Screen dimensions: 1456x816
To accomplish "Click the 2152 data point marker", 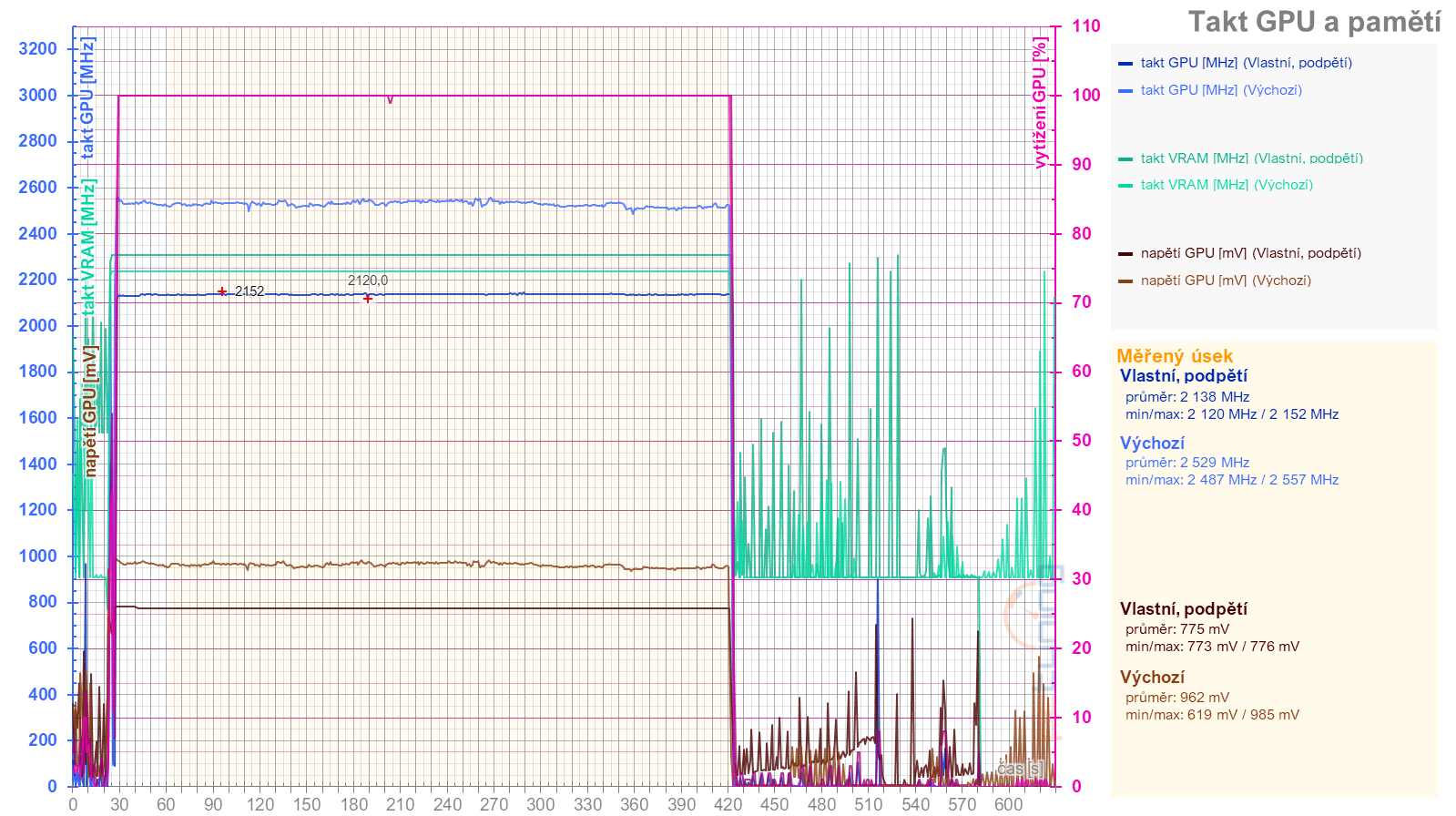I will click(x=222, y=291).
